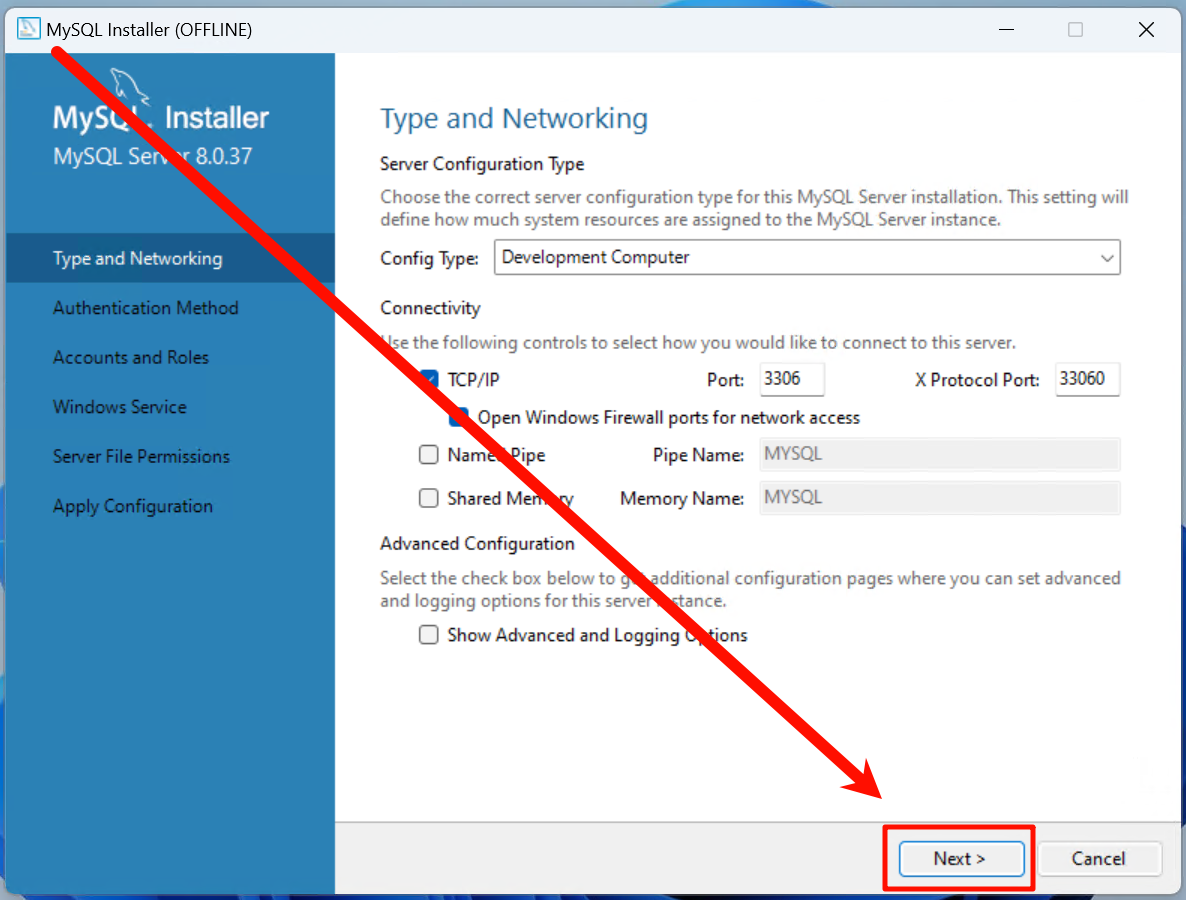1186x900 pixels.
Task: Click the Next button
Action: [x=961, y=858]
